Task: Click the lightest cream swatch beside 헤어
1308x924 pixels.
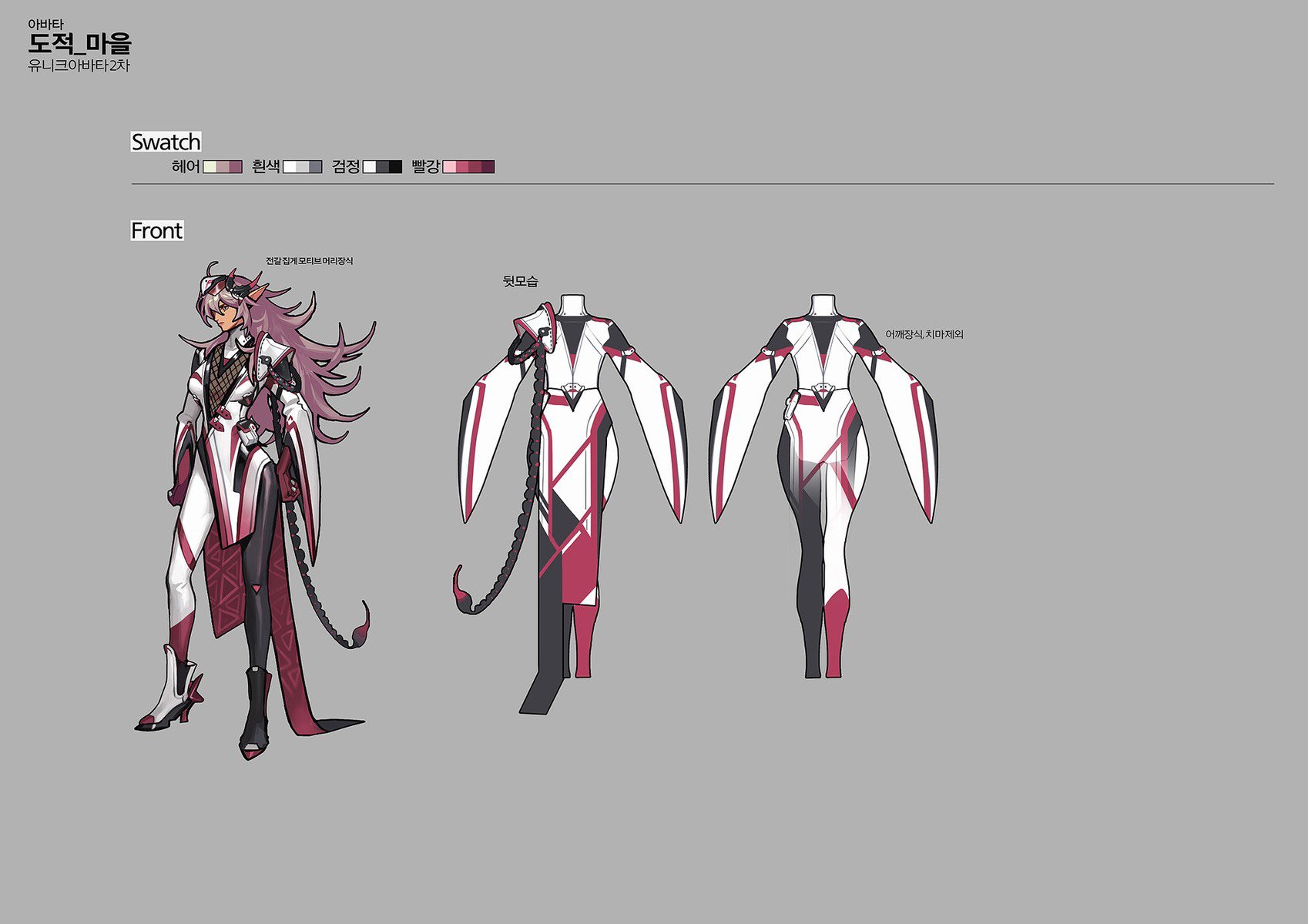Action: pyautogui.click(x=210, y=166)
